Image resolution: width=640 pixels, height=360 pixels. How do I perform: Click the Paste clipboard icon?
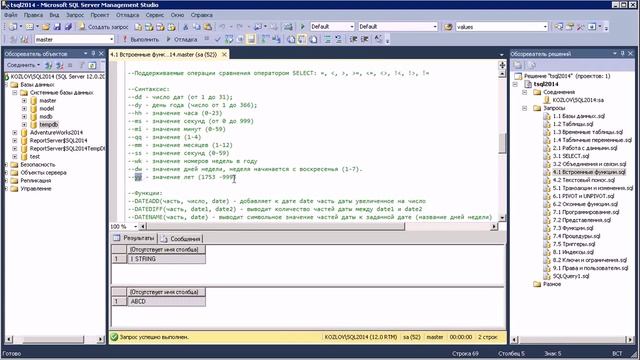tap(208, 27)
